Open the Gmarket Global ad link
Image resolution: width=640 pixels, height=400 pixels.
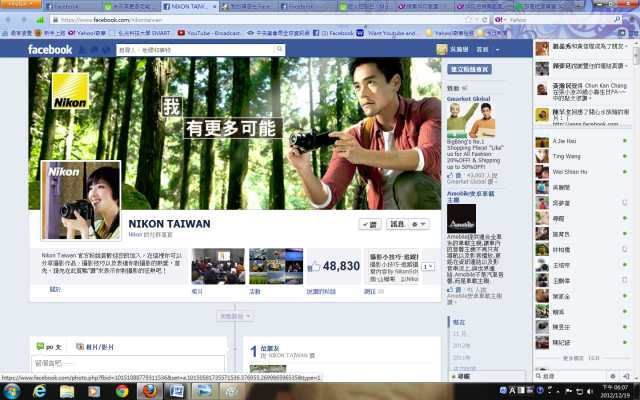[x=469, y=99]
